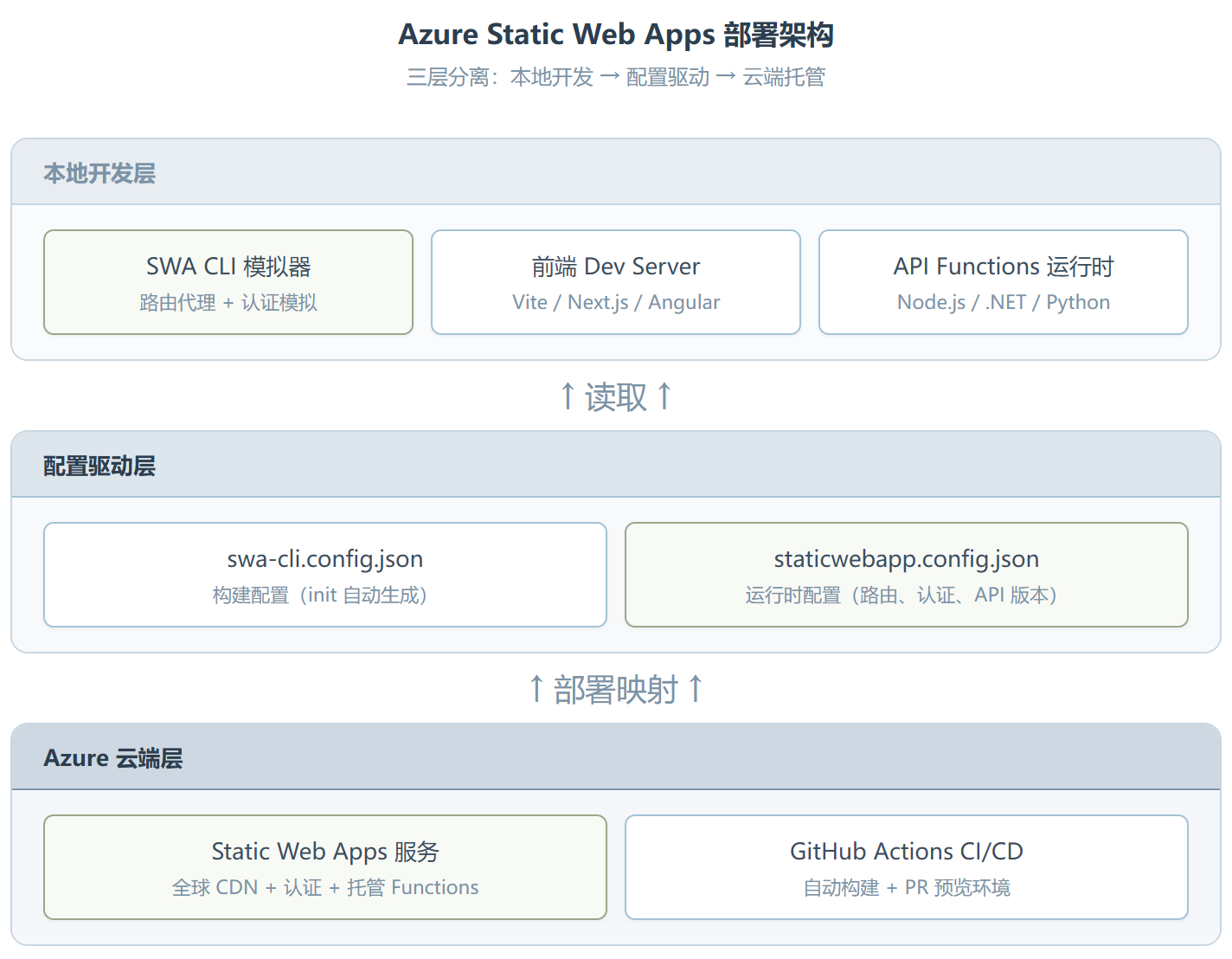The image size is (1232, 959).
Task: Click the Static Web Apps 服务 card
Action: pos(325,867)
